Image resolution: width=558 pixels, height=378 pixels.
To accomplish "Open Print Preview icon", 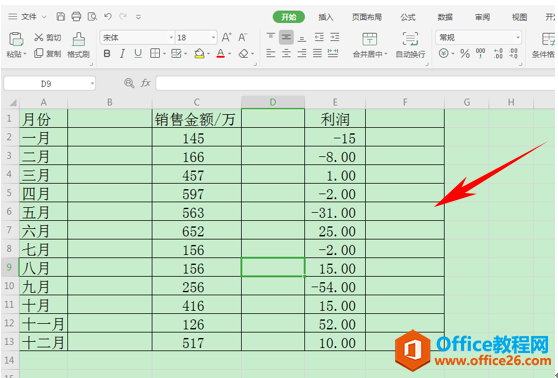I will 92,16.
